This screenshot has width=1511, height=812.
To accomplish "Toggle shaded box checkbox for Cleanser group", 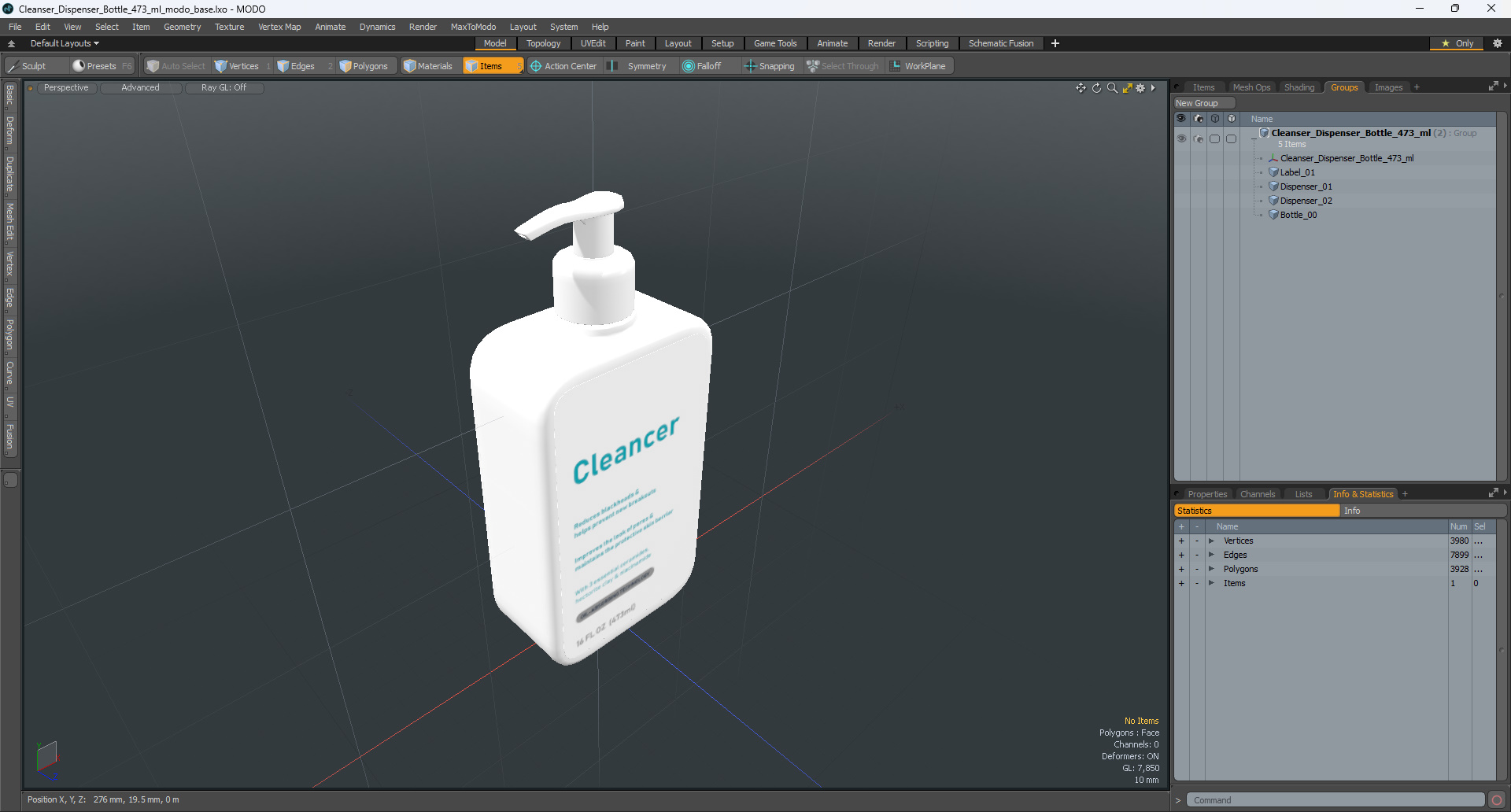I will point(1232,138).
